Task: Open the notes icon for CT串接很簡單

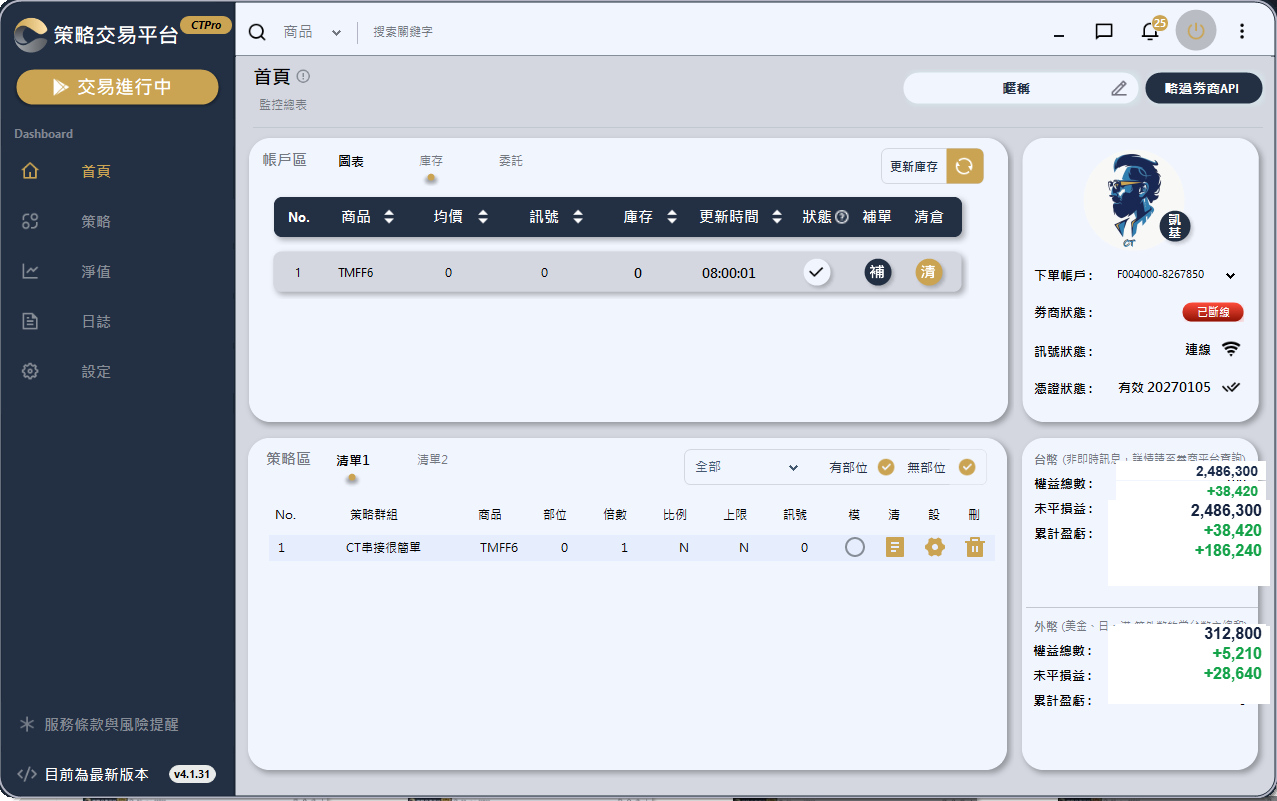Action: click(895, 547)
